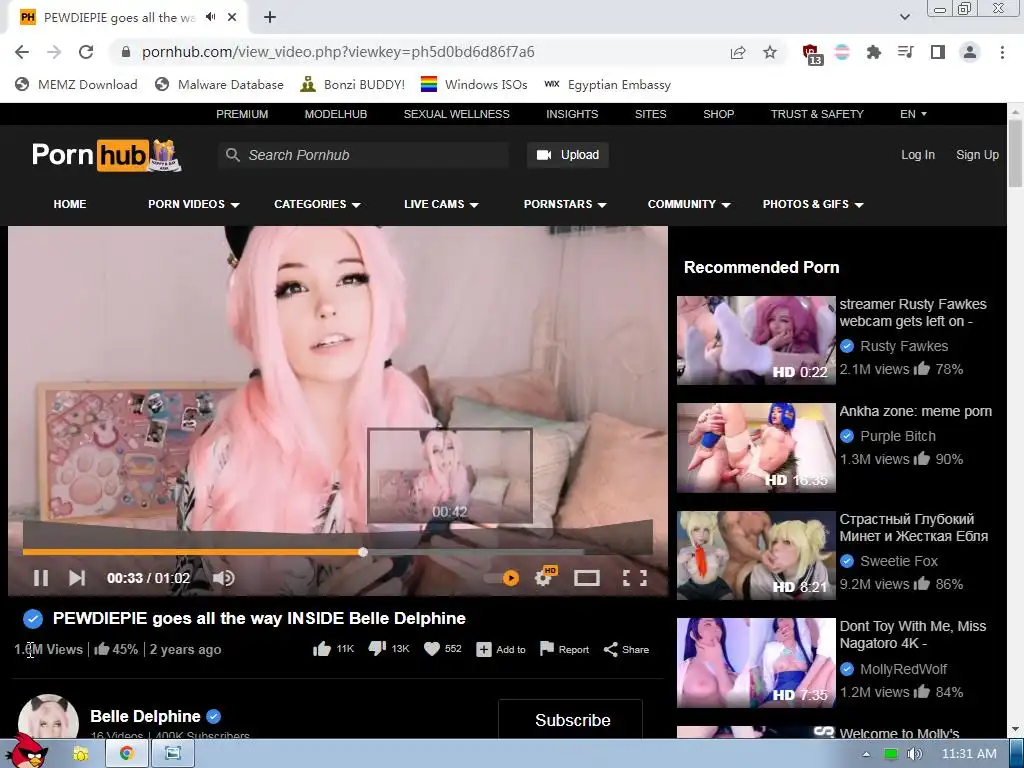Open the EN language dropdown
The height and width of the screenshot is (768, 1024).
(913, 114)
